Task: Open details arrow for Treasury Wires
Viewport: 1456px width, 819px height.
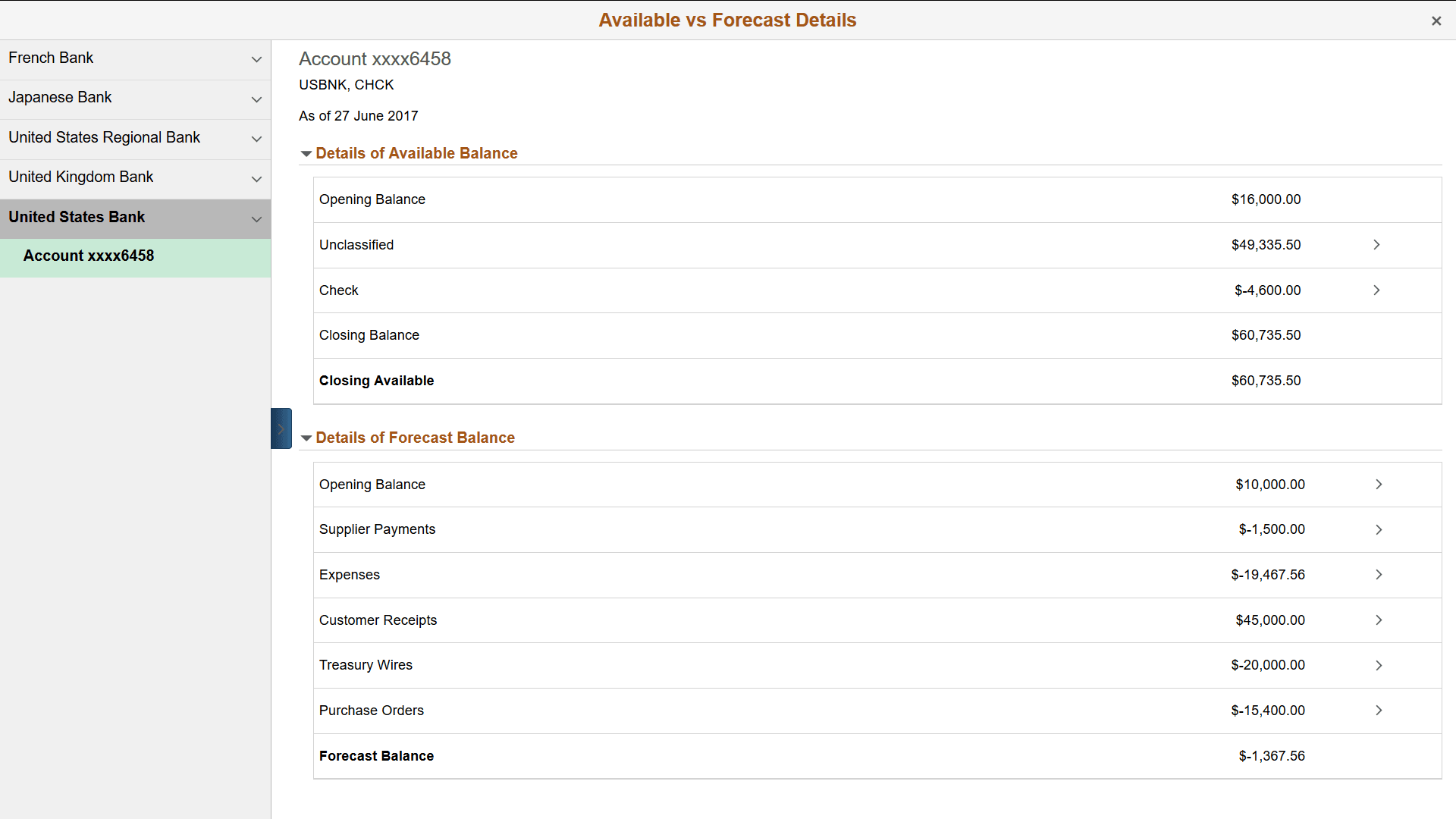Action: (x=1378, y=665)
